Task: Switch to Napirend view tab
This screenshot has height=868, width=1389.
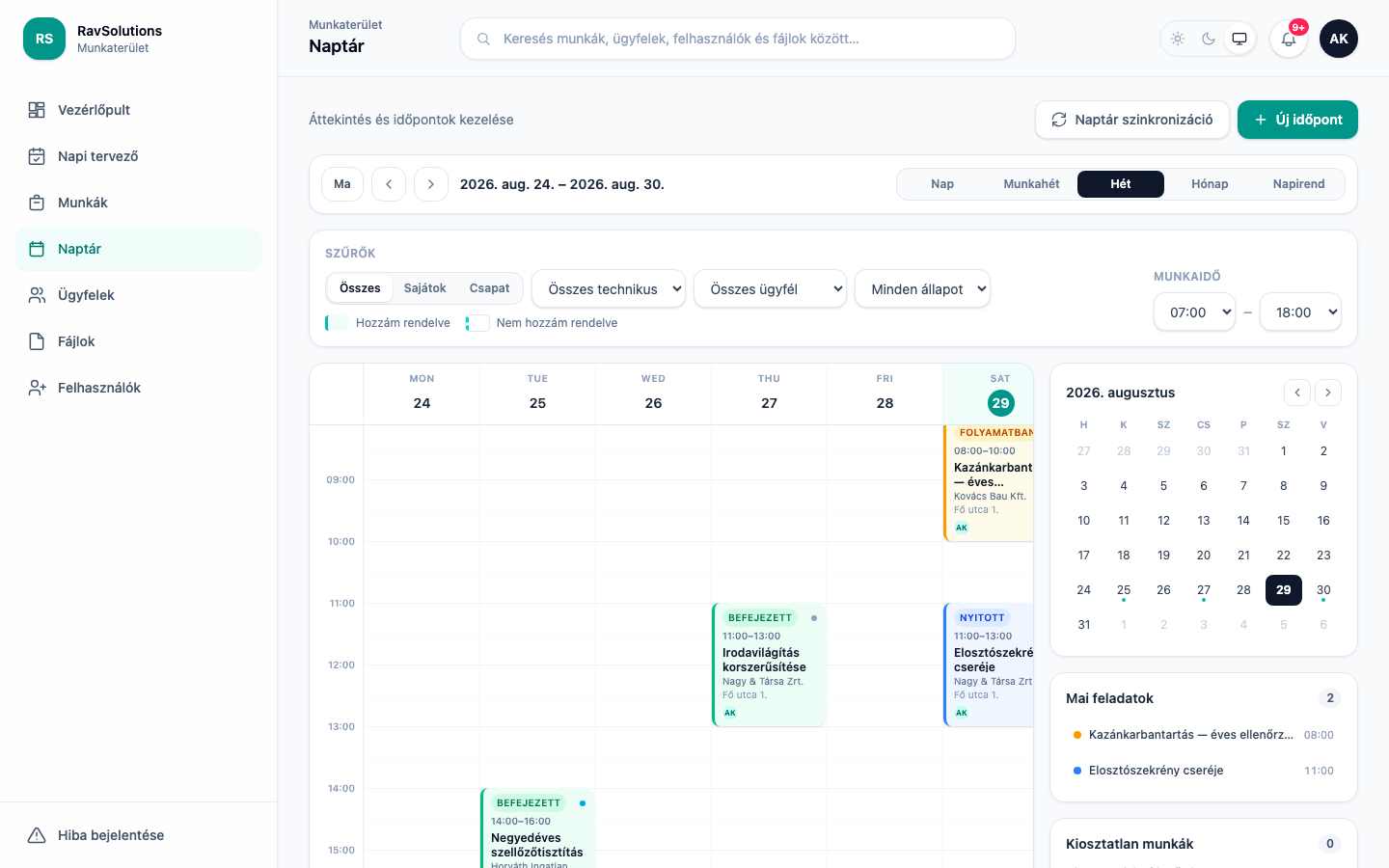Action: [1298, 184]
